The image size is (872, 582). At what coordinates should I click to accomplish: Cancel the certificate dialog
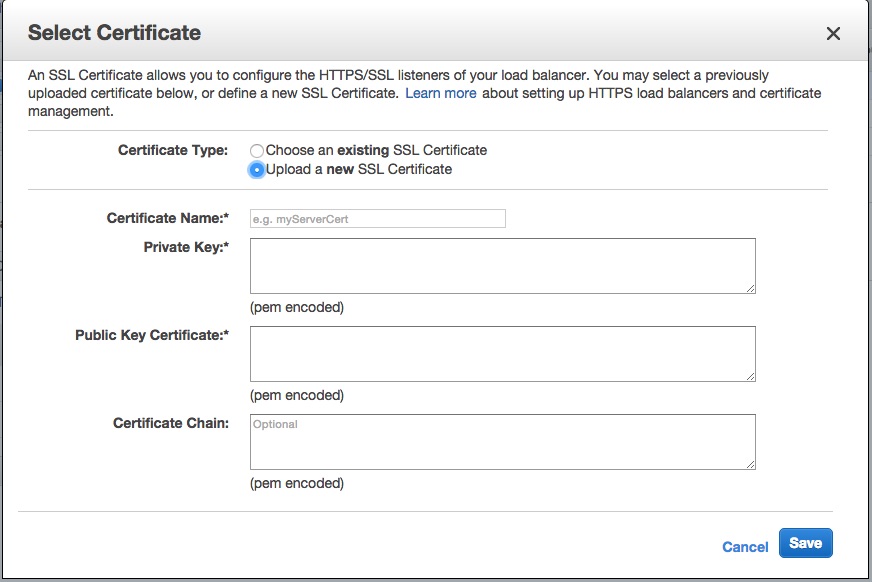tap(745, 547)
